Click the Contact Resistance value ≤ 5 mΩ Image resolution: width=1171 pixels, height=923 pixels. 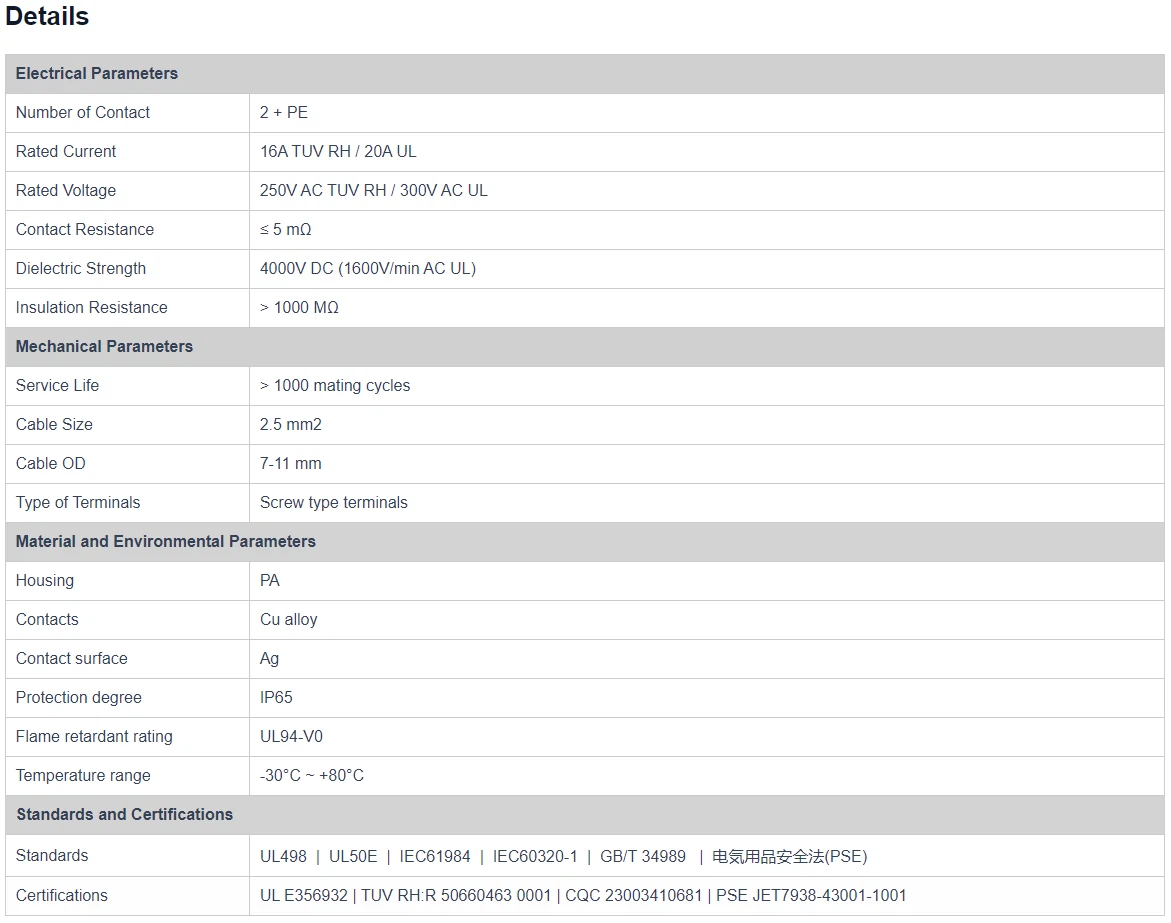pos(286,229)
